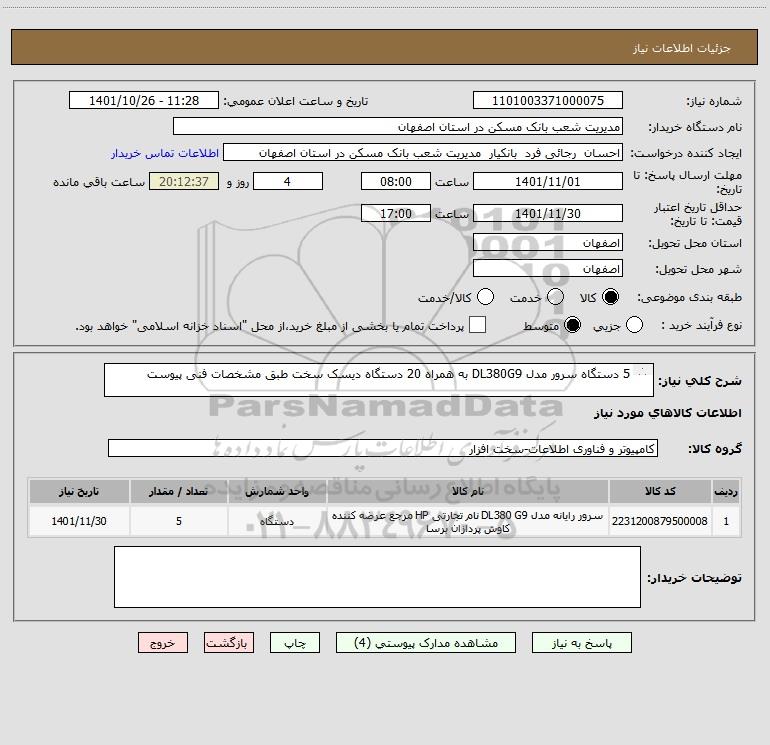This screenshot has width=770, height=745.
Task: Click the DL380 G9 server name cell
Action: pos(468,521)
